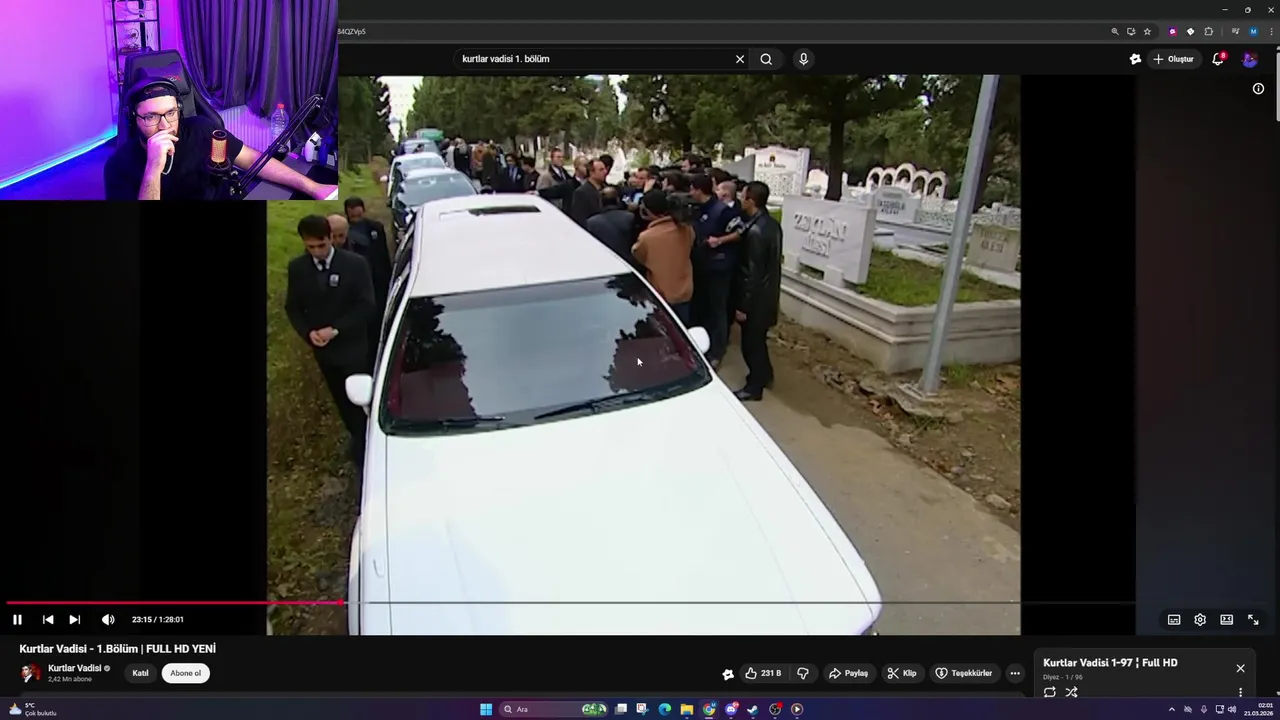
Task: Switch player to theater mode
Action: 1226,620
